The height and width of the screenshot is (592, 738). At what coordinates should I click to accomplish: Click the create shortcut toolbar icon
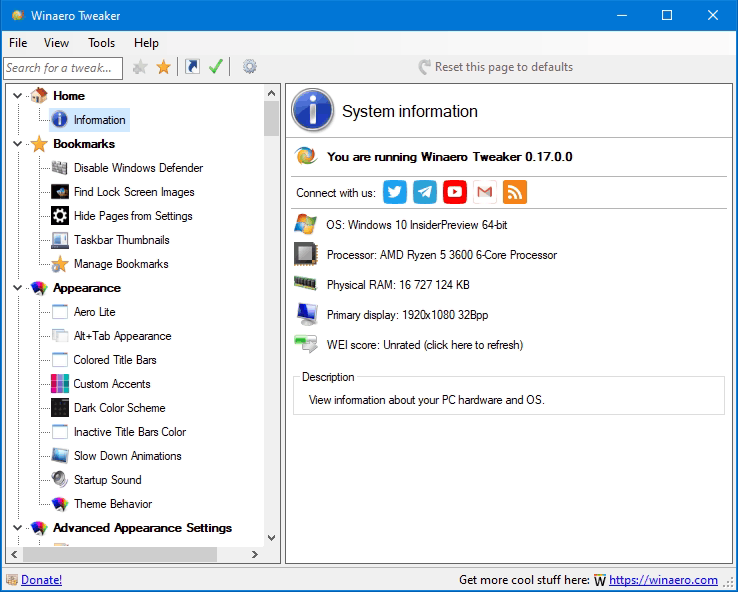(192, 67)
